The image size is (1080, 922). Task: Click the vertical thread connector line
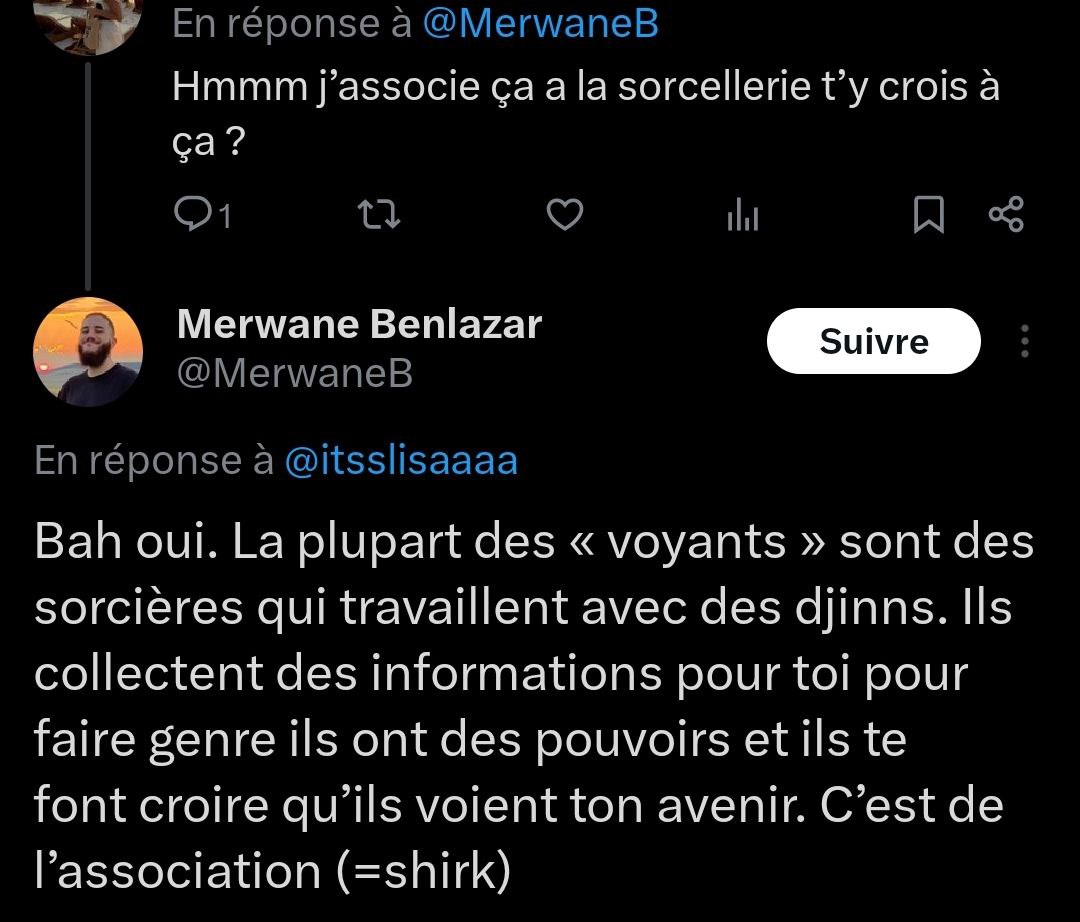pyautogui.click(x=89, y=170)
